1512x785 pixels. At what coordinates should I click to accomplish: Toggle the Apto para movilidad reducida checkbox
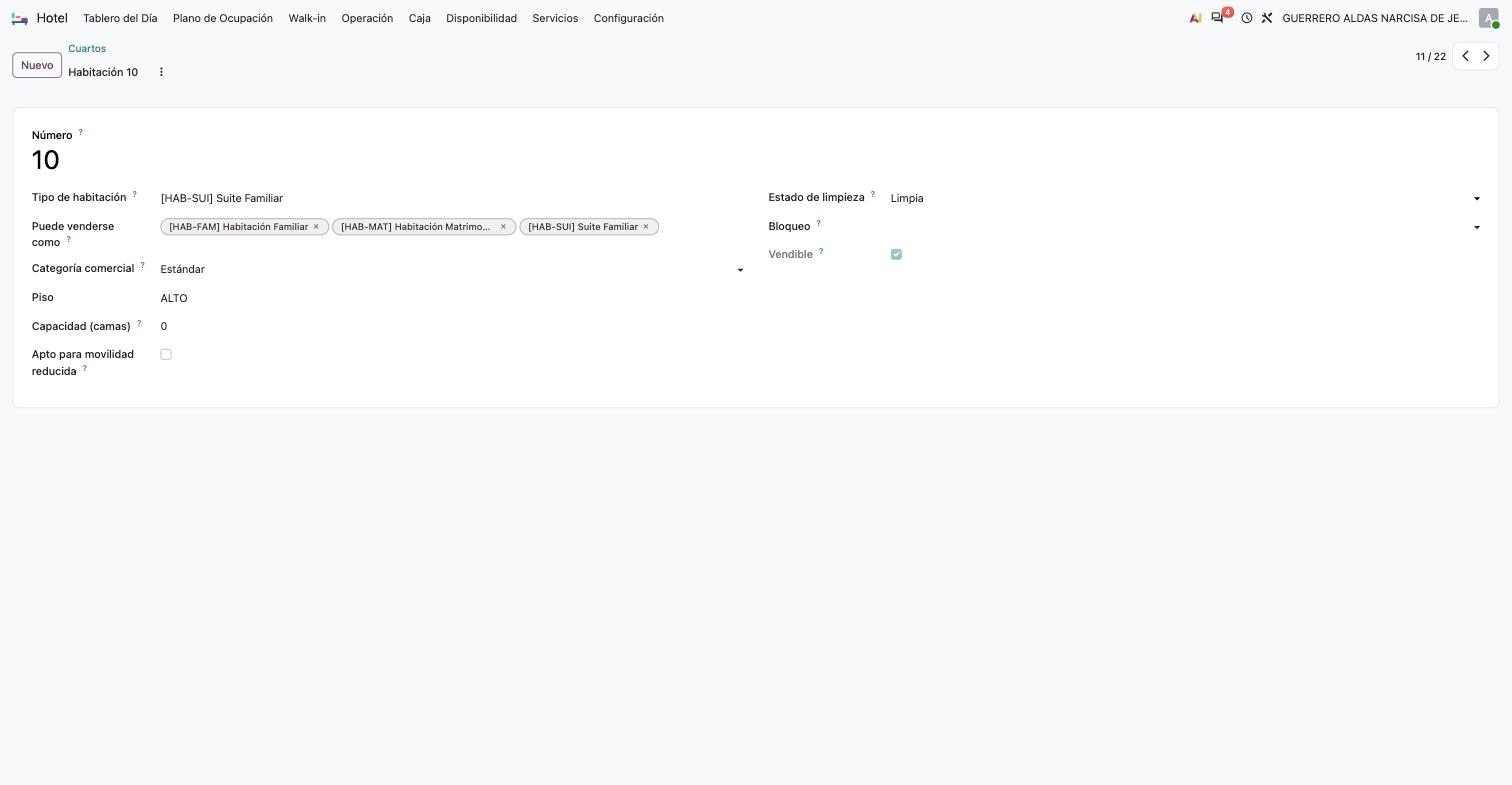(x=166, y=354)
